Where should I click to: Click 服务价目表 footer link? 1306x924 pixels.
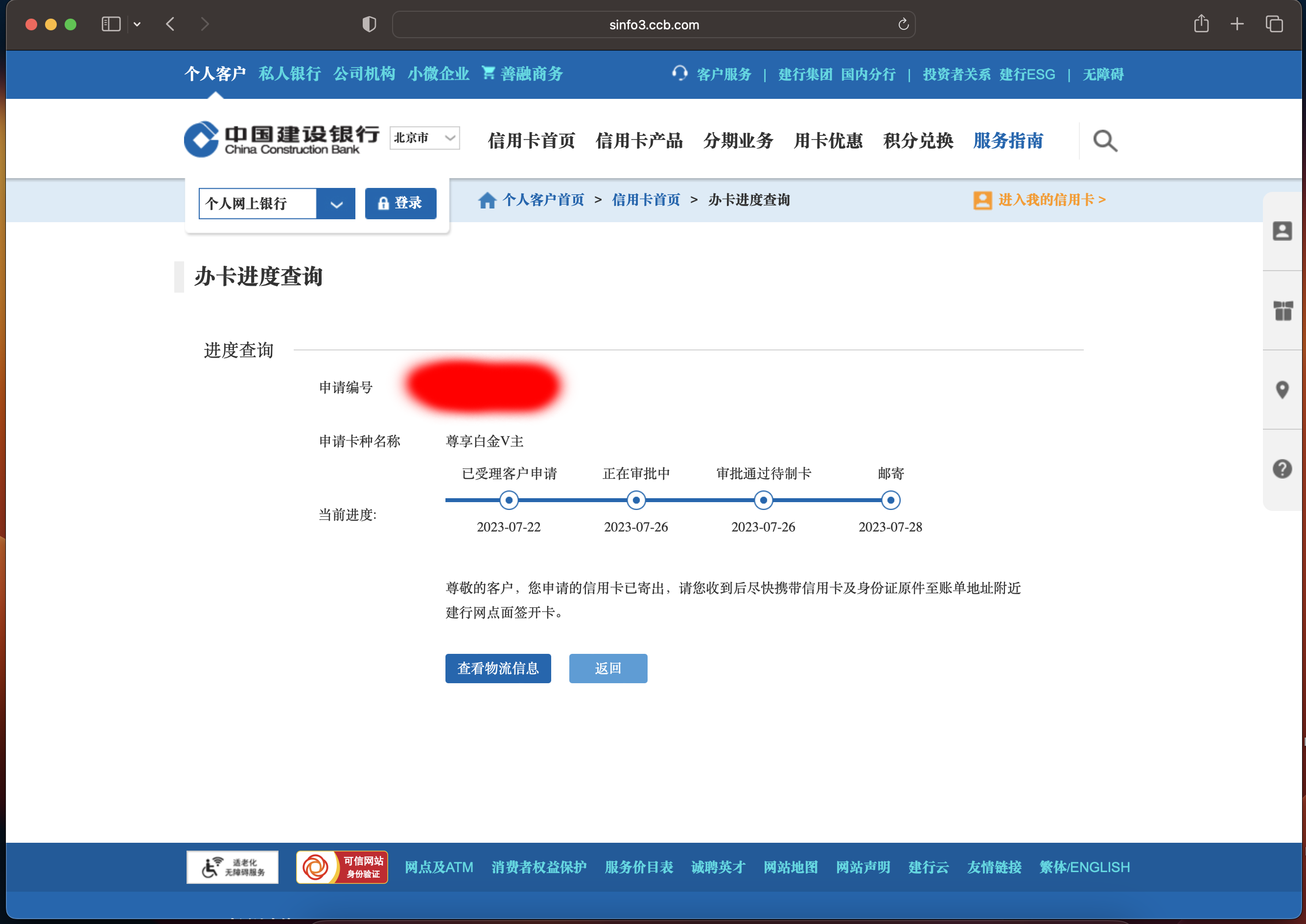point(639,867)
